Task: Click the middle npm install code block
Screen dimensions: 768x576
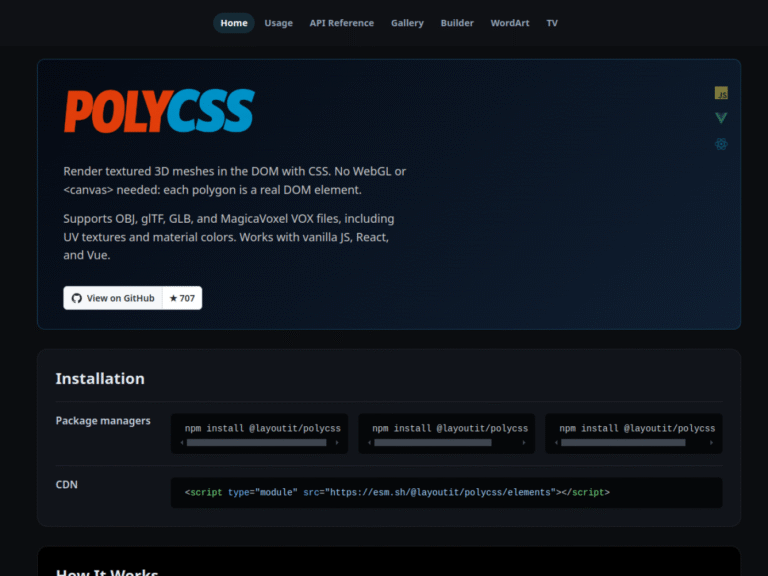Action: tap(447, 433)
